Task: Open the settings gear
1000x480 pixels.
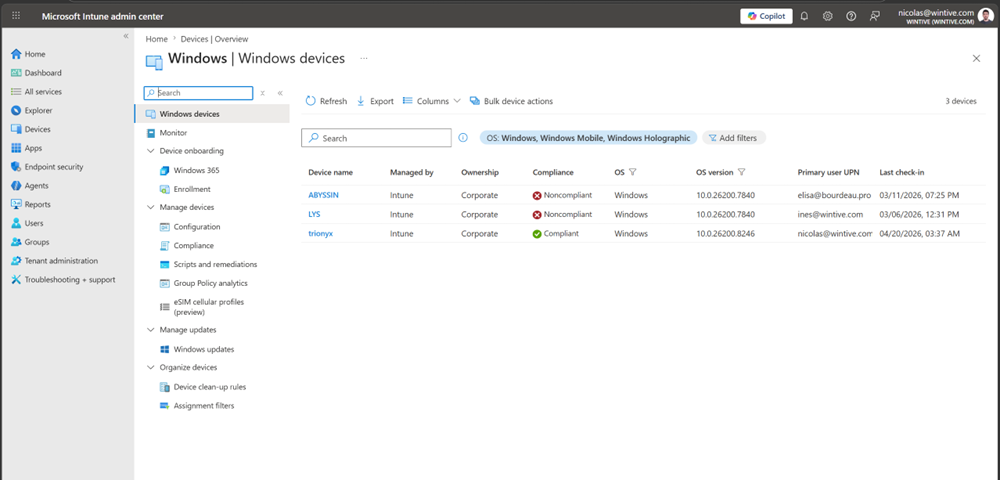Action: point(827,16)
